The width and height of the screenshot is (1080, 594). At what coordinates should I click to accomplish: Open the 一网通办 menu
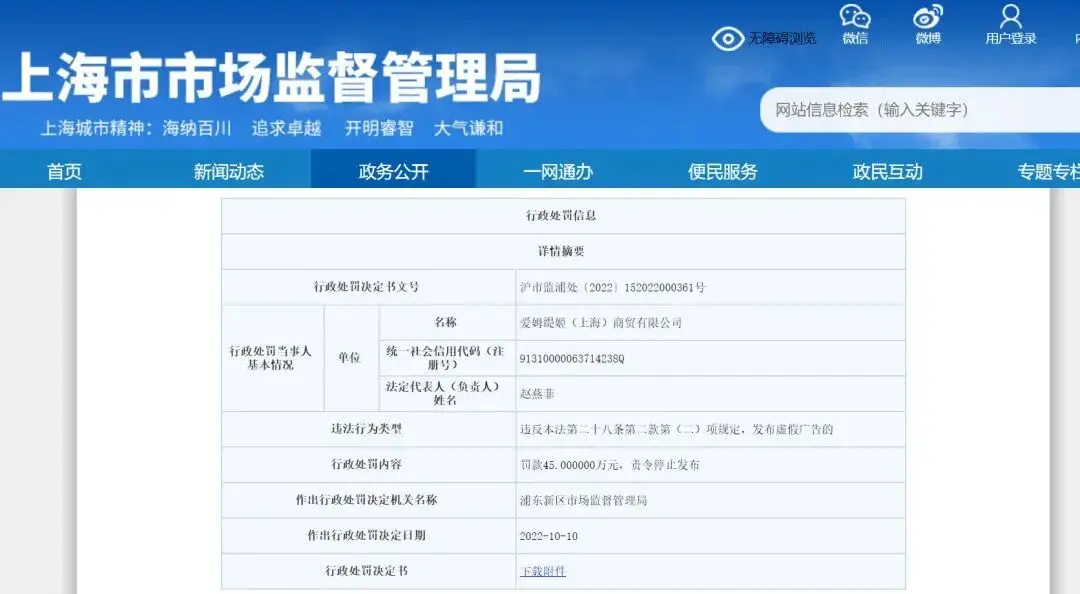tap(557, 170)
